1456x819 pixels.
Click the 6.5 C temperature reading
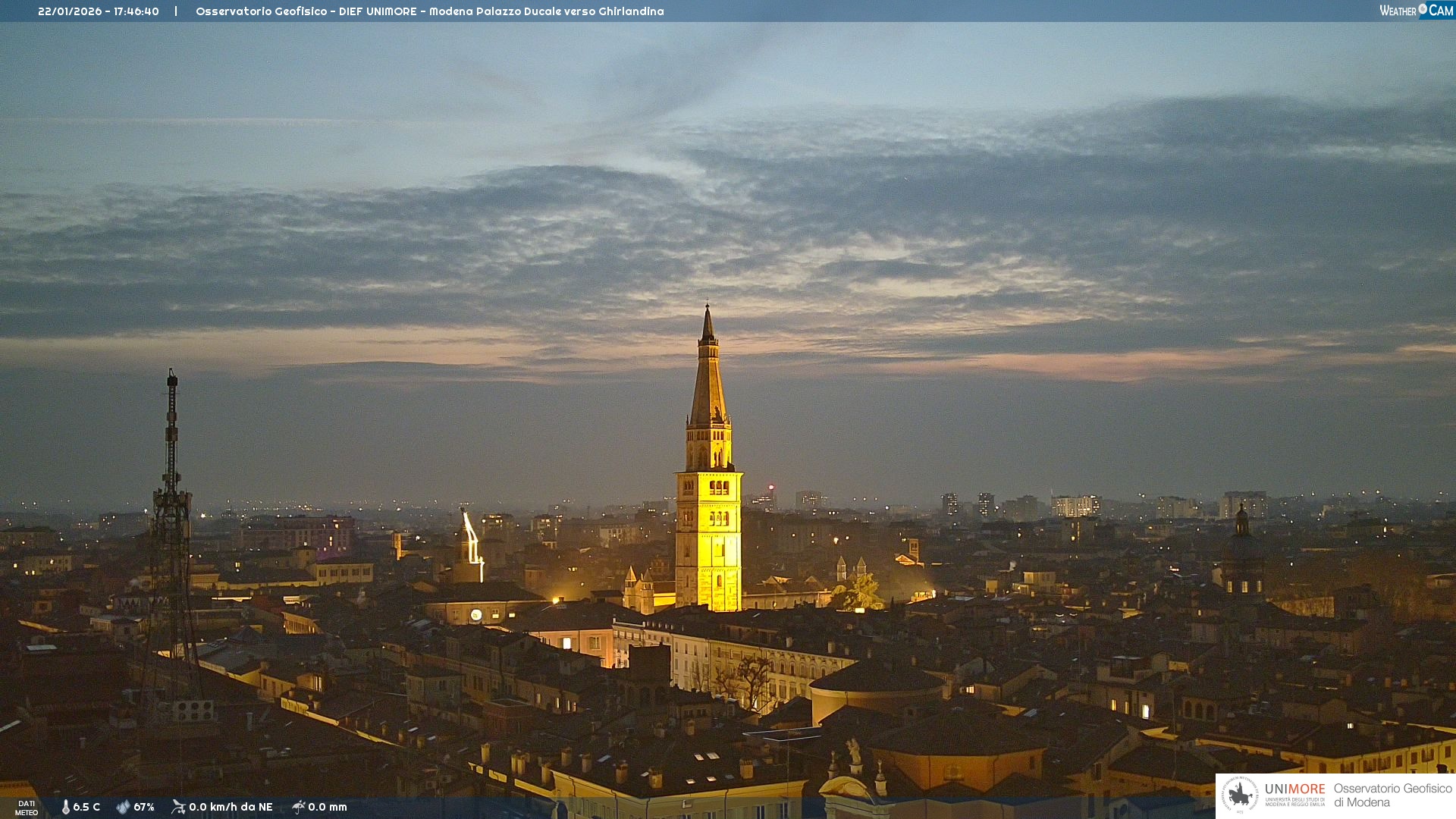(x=86, y=807)
